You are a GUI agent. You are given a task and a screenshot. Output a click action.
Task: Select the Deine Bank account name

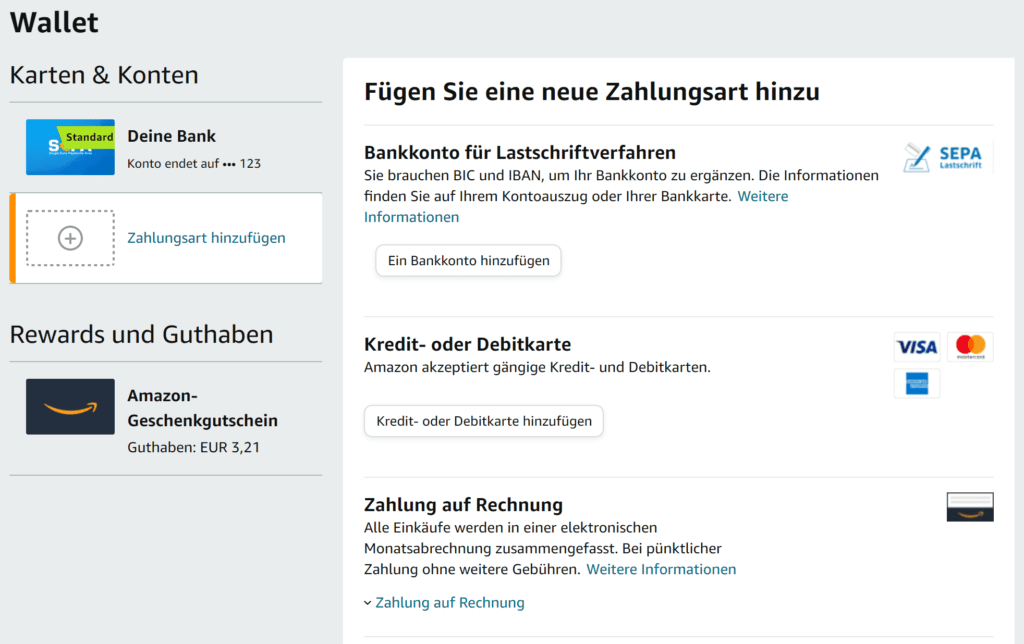tap(171, 136)
